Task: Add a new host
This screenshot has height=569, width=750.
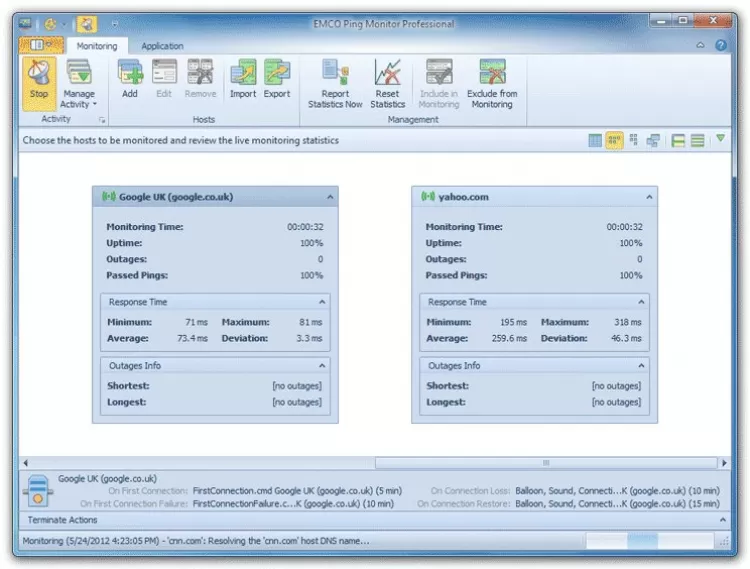Action: 130,79
